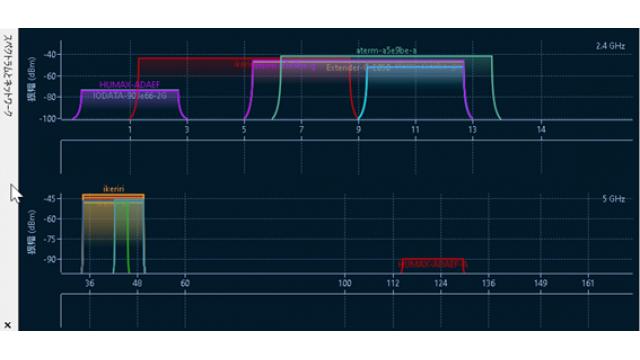The width and height of the screenshot is (640, 360).
Task: Click the -40 dBm axis value
Action: point(51,54)
